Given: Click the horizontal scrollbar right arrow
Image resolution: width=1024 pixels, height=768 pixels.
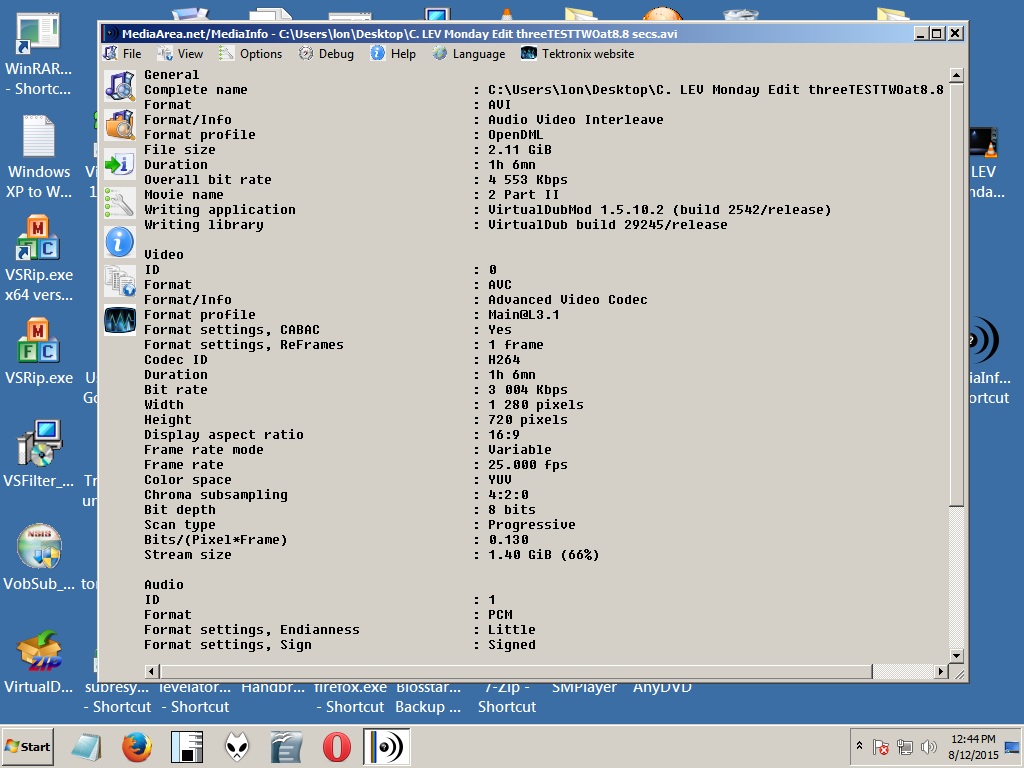Looking at the screenshot, I should (941, 671).
